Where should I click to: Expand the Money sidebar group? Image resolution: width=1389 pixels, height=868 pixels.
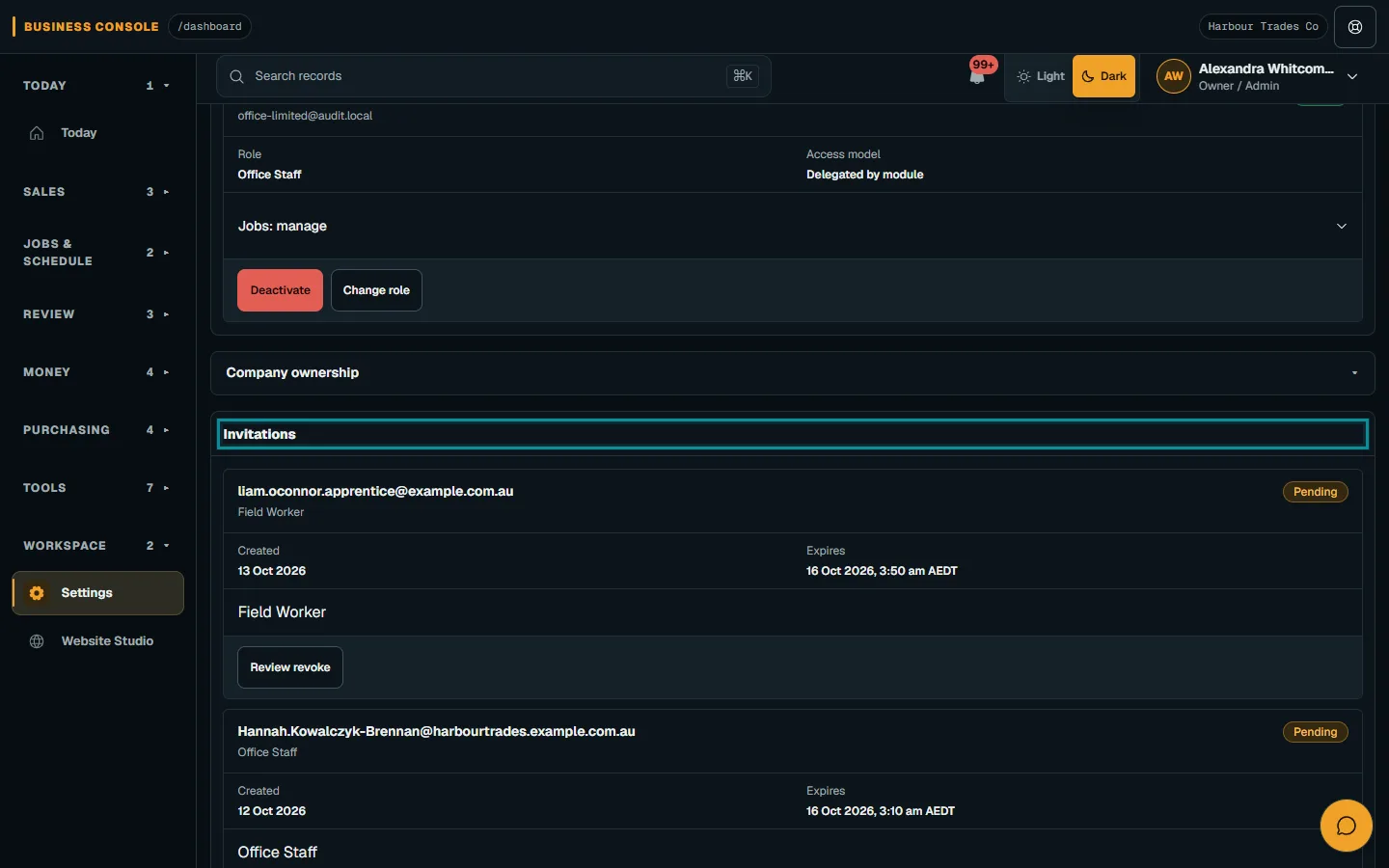click(x=97, y=372)
